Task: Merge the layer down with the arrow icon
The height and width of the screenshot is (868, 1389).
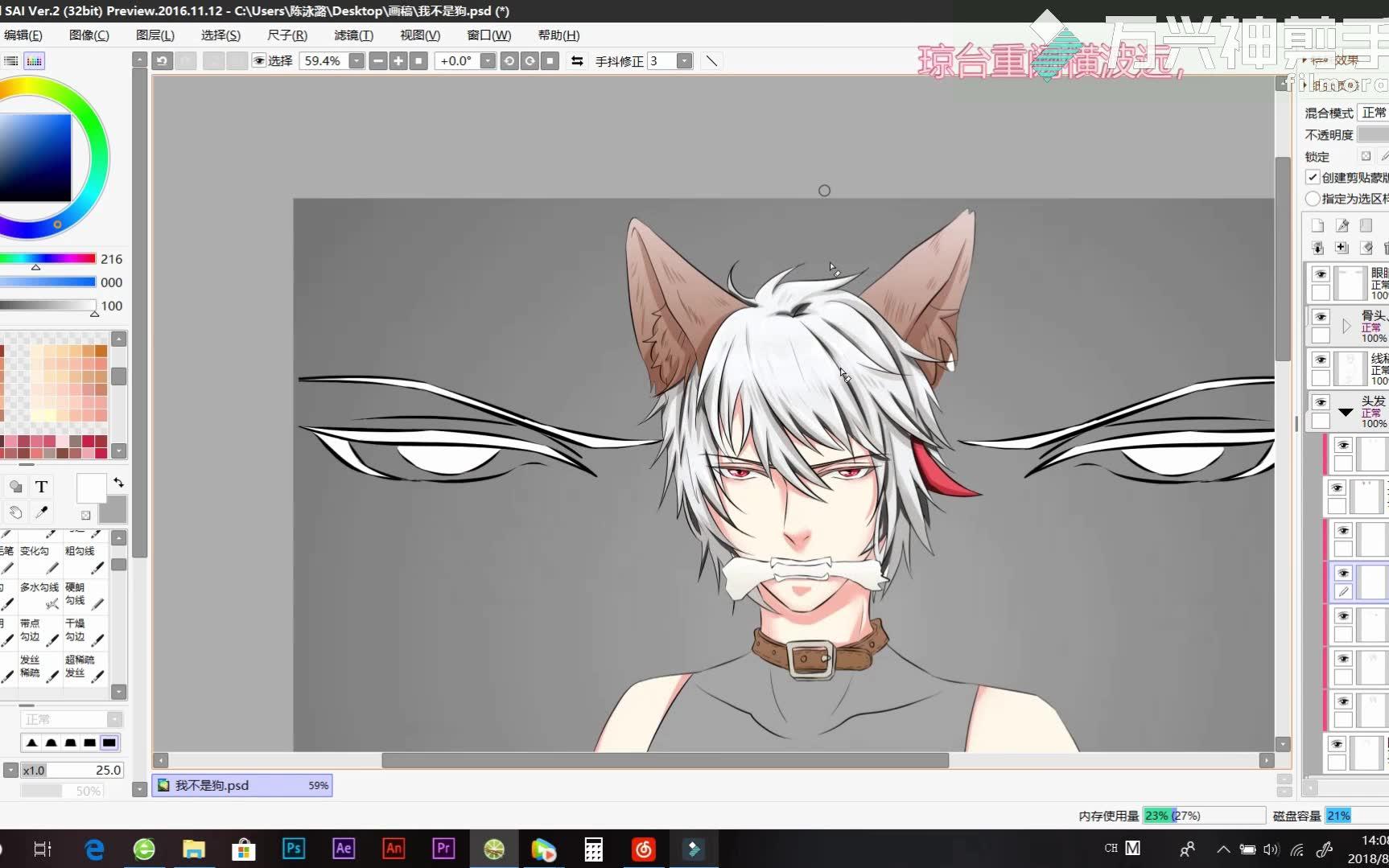Action: pos(1317,248)
